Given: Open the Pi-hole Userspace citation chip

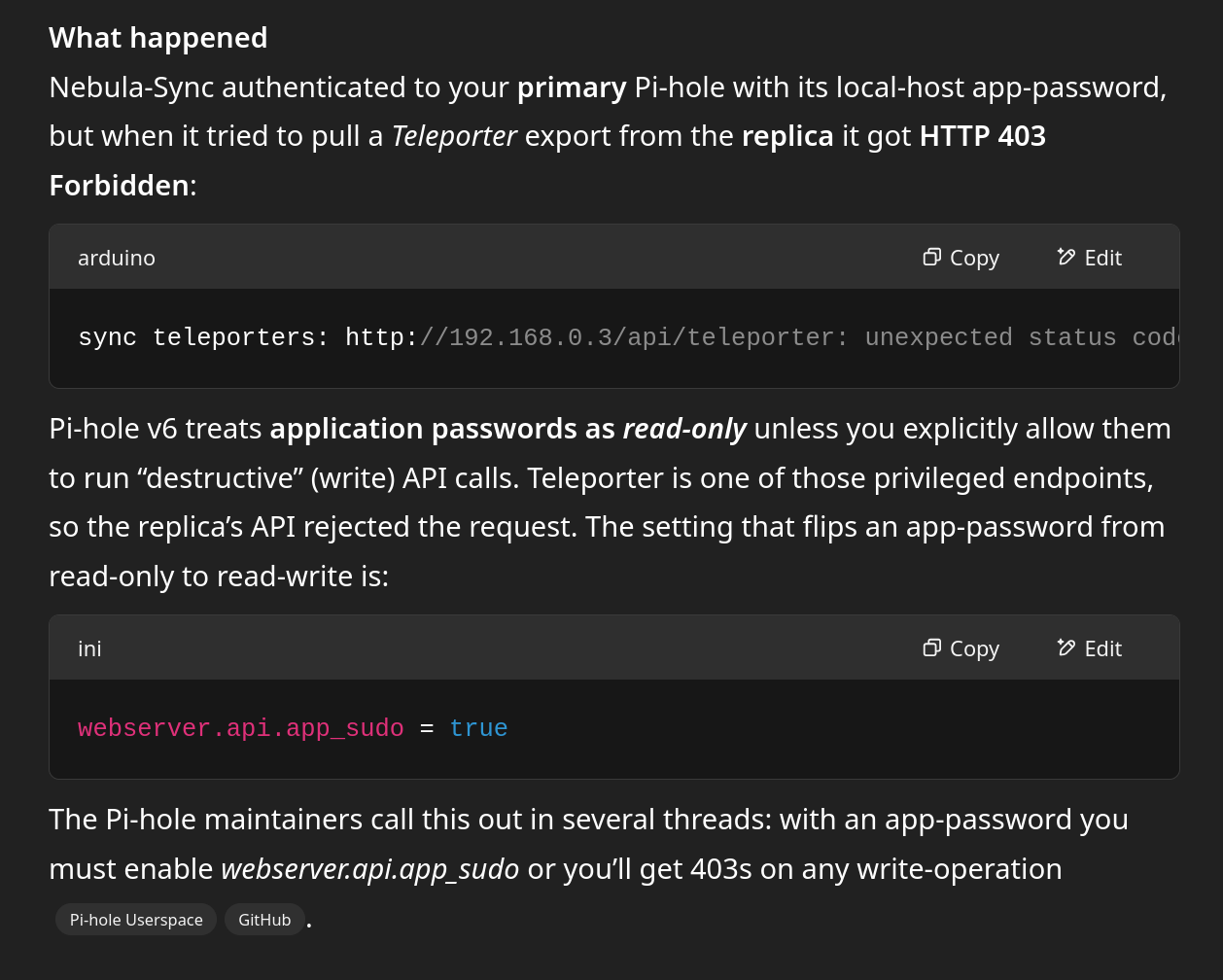Looking at the screenshot, I should 136,920.
